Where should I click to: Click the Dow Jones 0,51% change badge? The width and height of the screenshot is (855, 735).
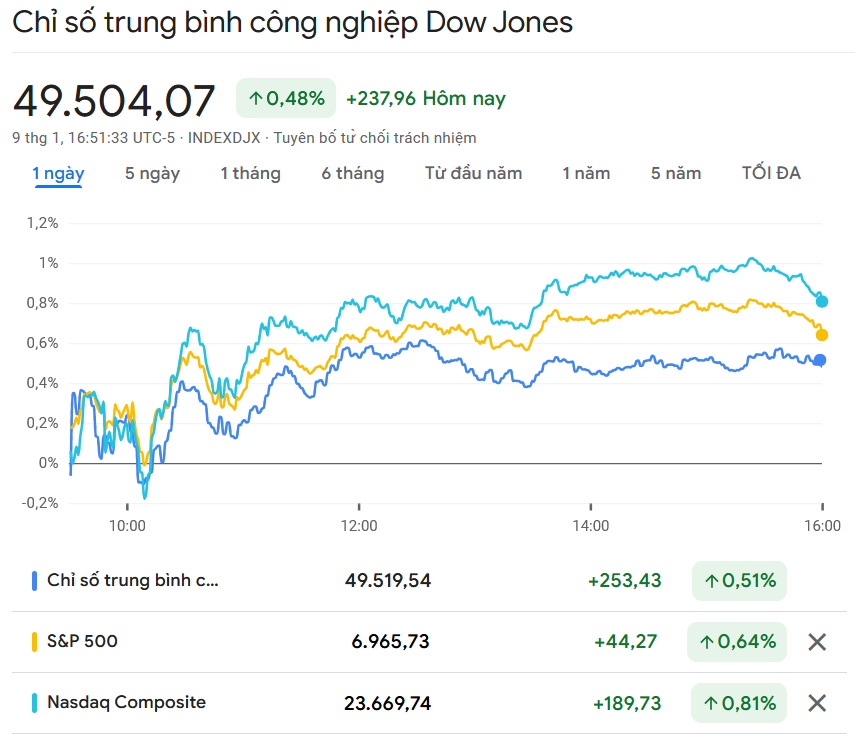coord(739,581)
